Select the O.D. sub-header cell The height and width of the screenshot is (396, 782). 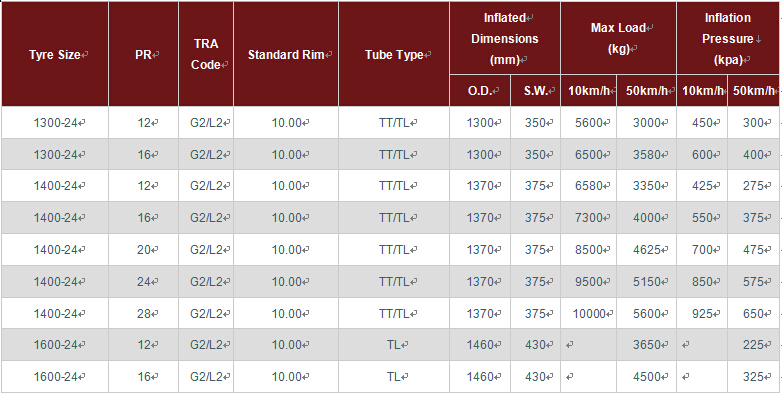480,91
